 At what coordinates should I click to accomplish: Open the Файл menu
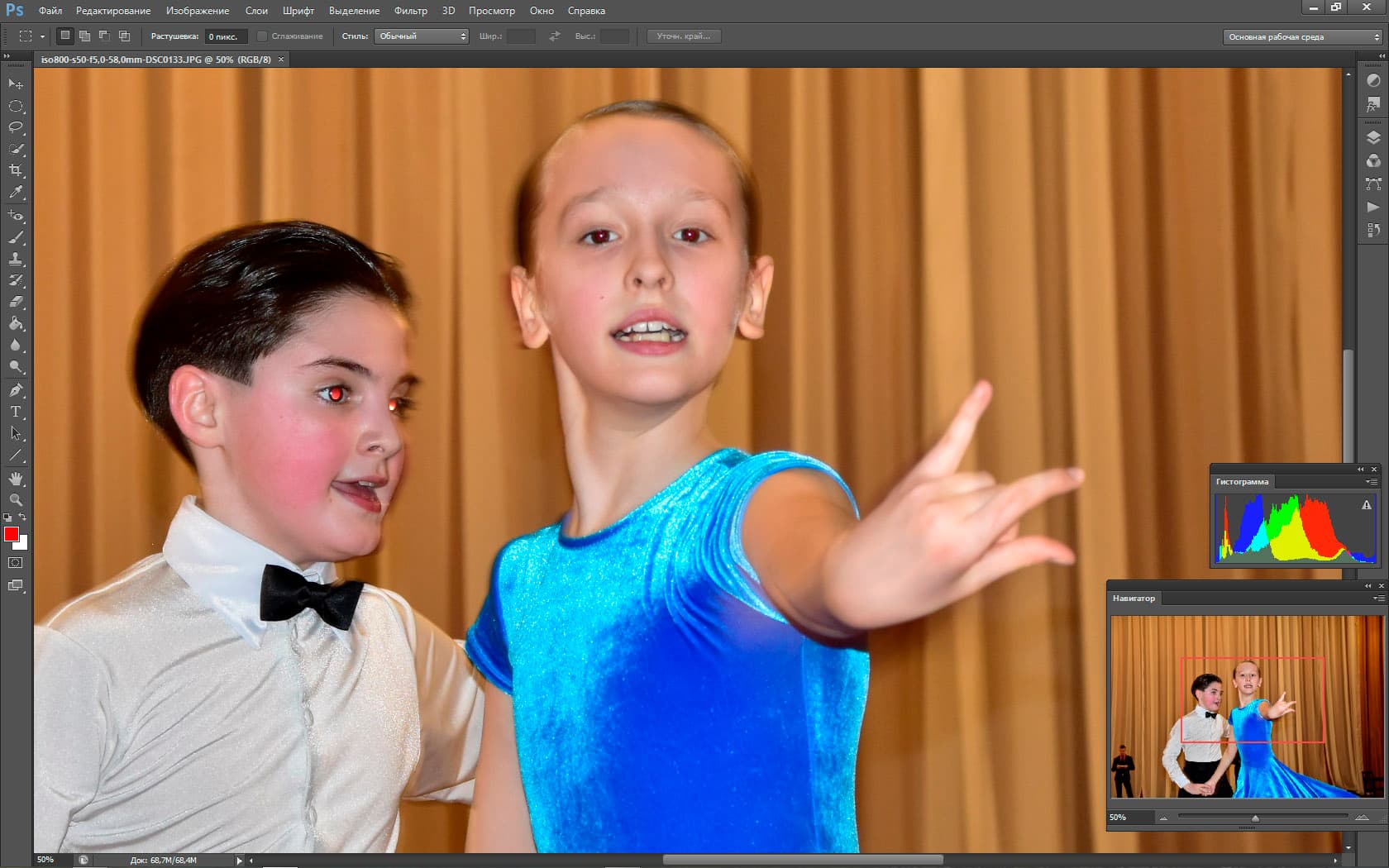click(x=50, y=11)
